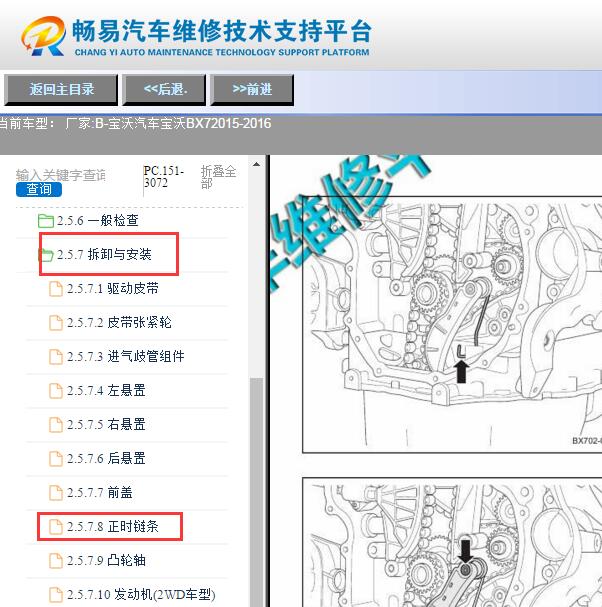602x607 pixels.
Task: Click 折叠全部 to collapse all tree nodes
Action: [x=218, y=177]
